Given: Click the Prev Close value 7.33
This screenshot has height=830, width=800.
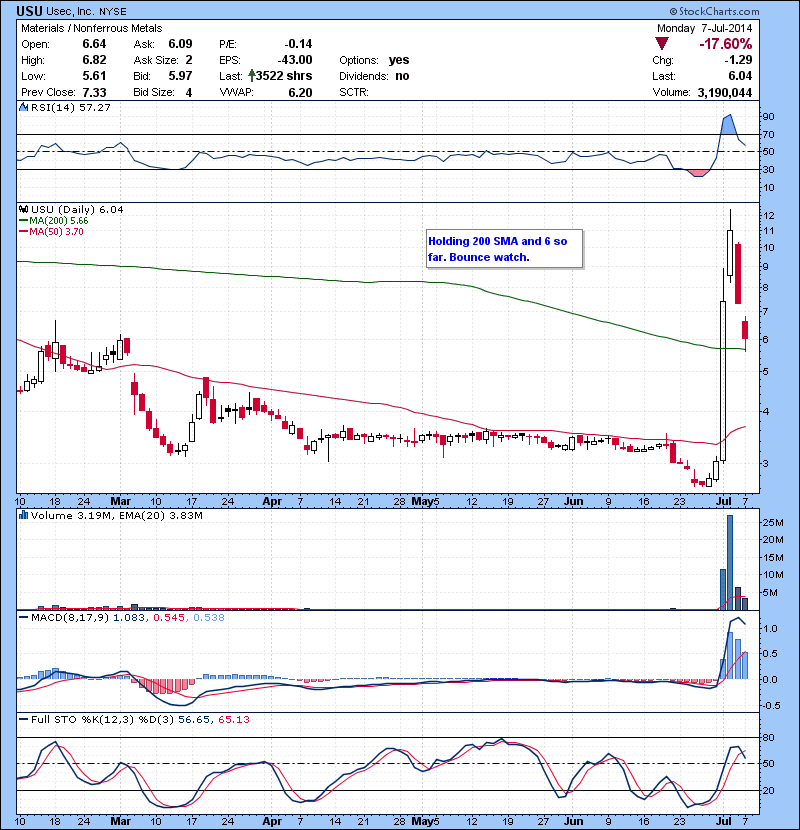Looking at the screenshot, I should 94,92.
